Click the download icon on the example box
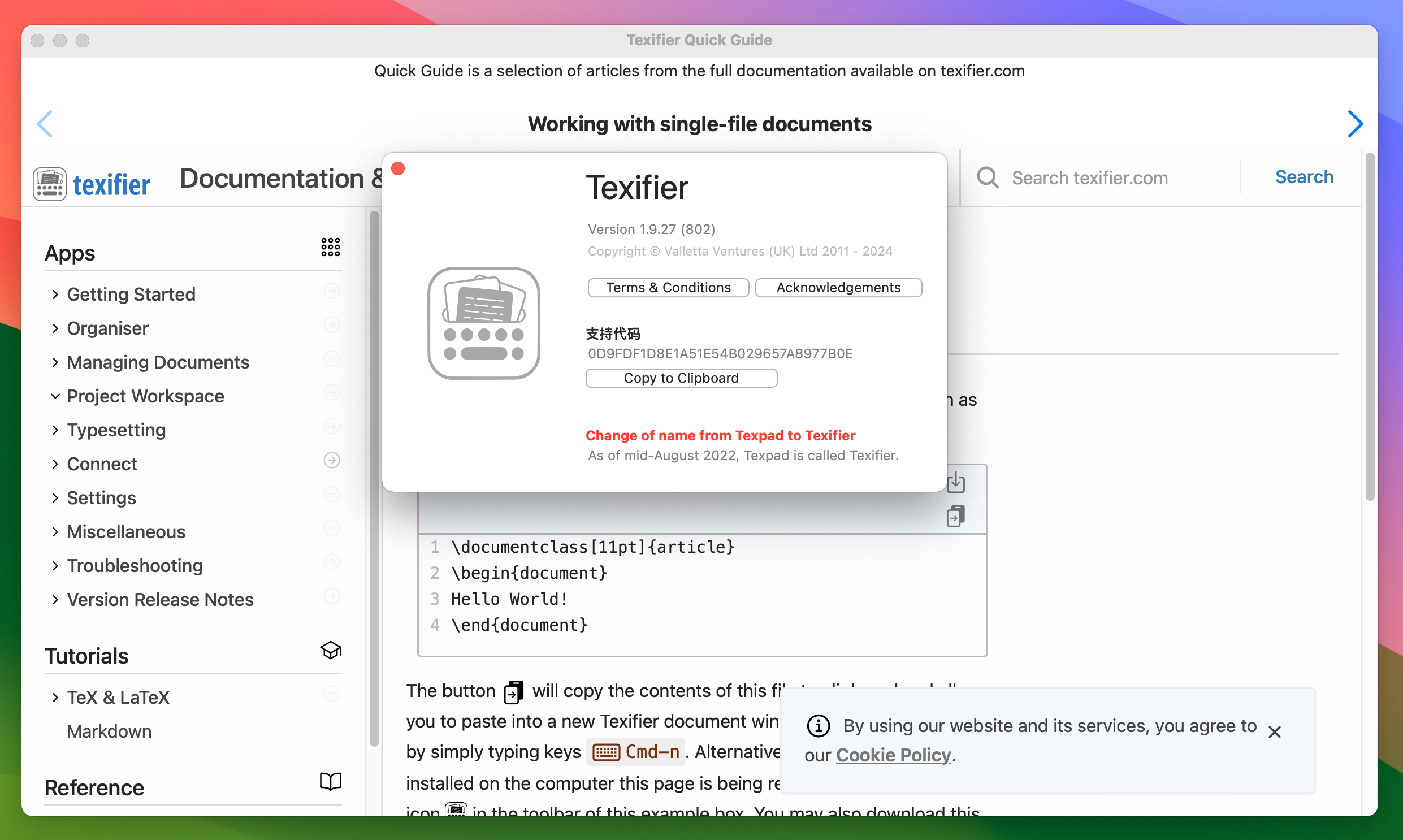Screen dimensions: 1403x840 pyautogui.click(x=956, y=482)
